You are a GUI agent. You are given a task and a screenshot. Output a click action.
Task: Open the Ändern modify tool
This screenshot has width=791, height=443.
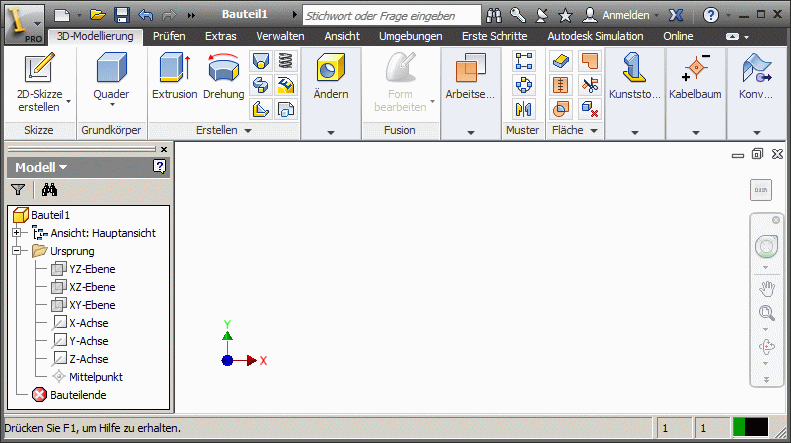click(331, 70)
